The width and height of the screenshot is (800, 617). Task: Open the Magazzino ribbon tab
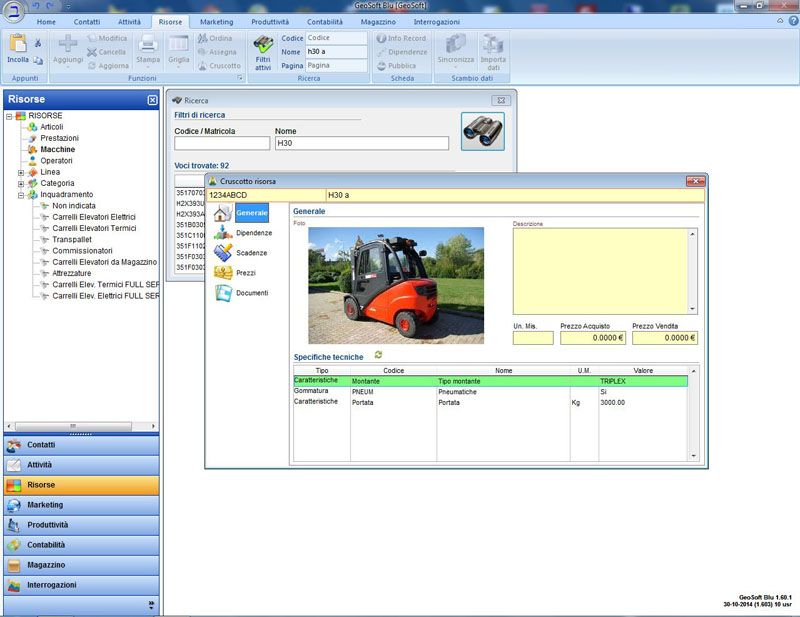[x=376, y=21]
